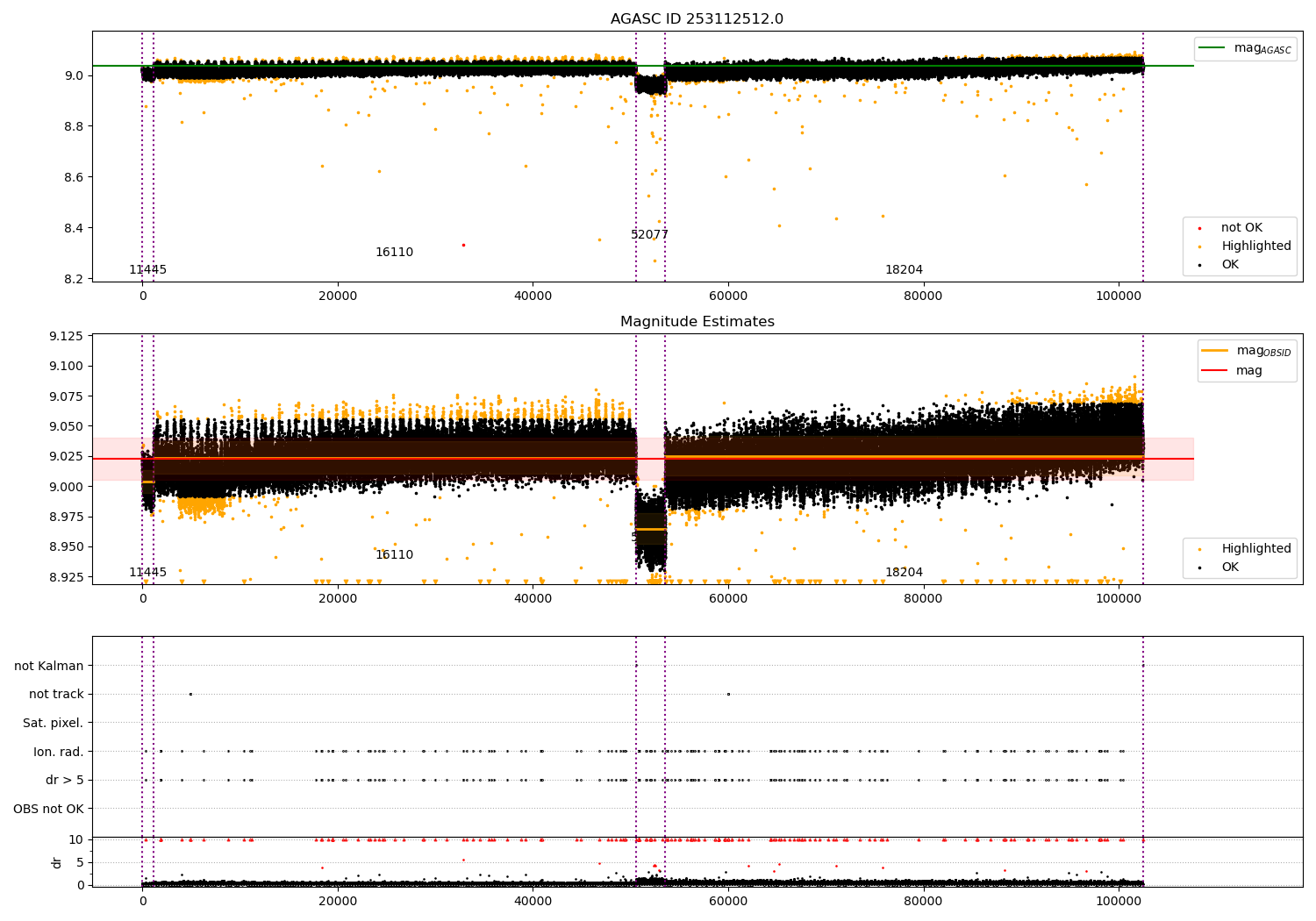Click the "9.100" y-tick in middle plot

(x=68, y=367)
